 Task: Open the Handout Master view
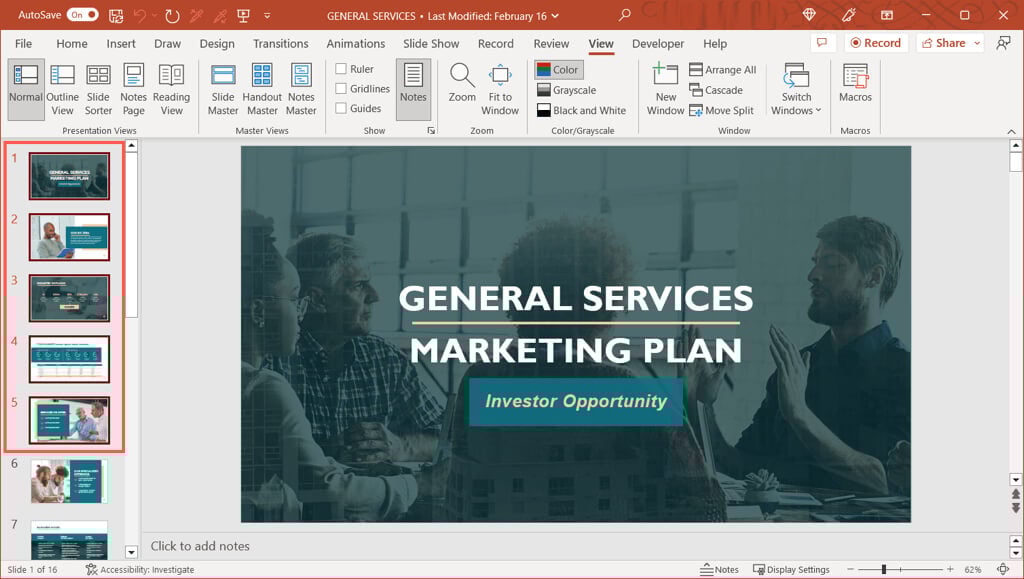[x=262, y=89]
